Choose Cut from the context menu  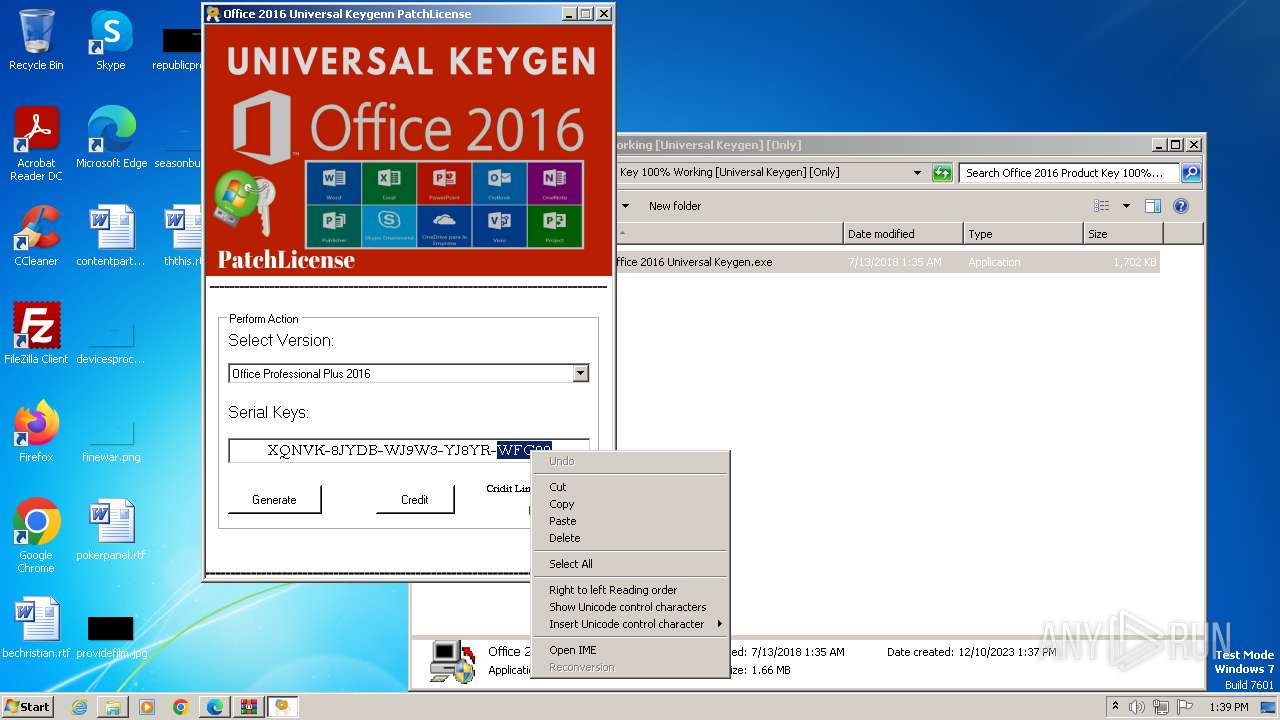coord(630,487)
